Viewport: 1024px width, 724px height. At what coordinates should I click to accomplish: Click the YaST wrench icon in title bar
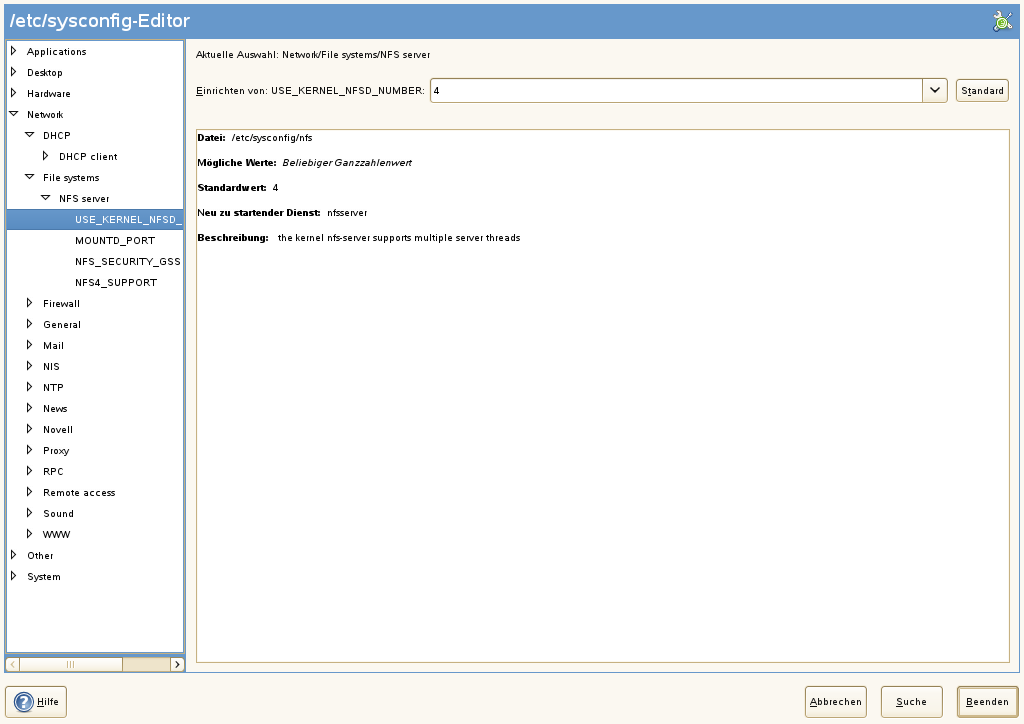(1002, 21)
